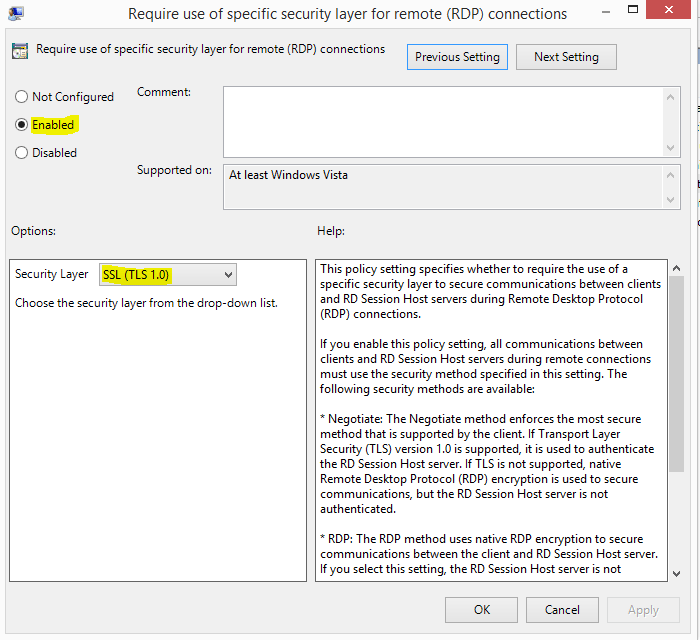This screenshot has width=700, height=640.
Task: Click the Supported on text field
Action: 442,187
